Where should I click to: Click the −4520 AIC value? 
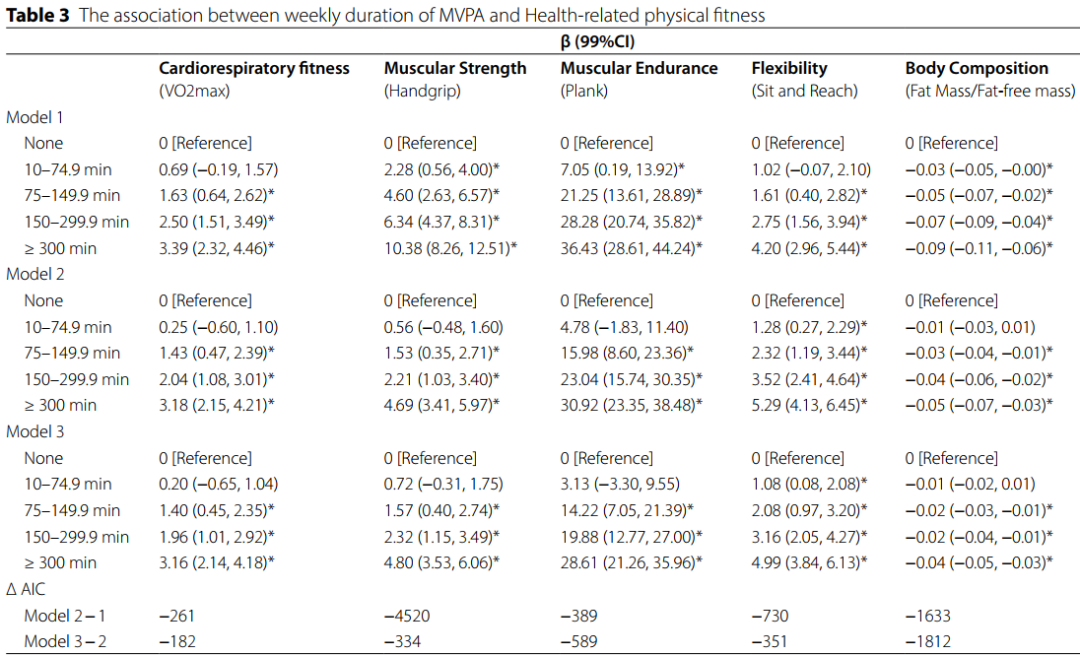coord(408,615)
